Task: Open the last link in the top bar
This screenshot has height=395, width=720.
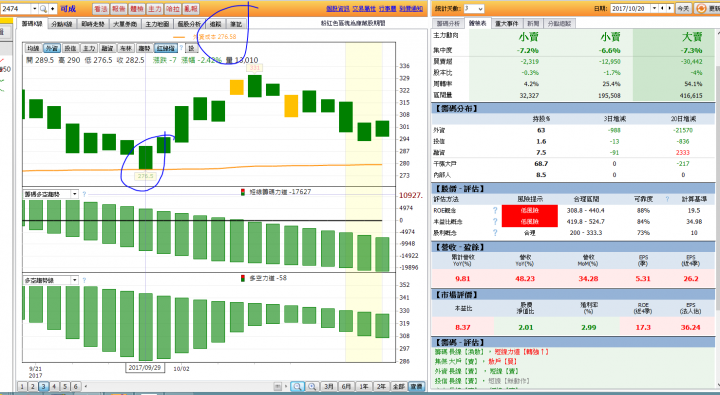Action: pos(411,9)
